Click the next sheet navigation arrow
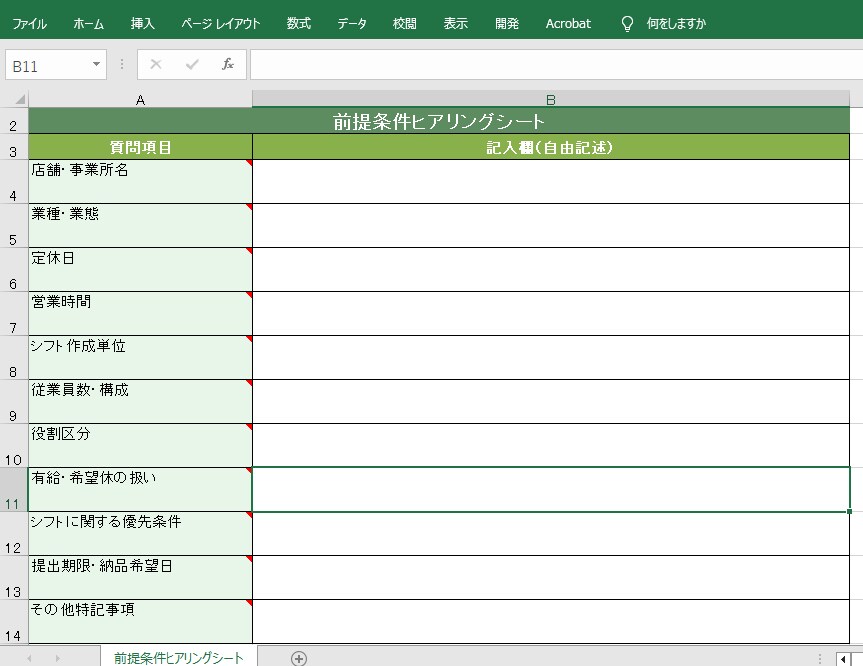The height and width of the screenshot is (666, 863). 57,658
